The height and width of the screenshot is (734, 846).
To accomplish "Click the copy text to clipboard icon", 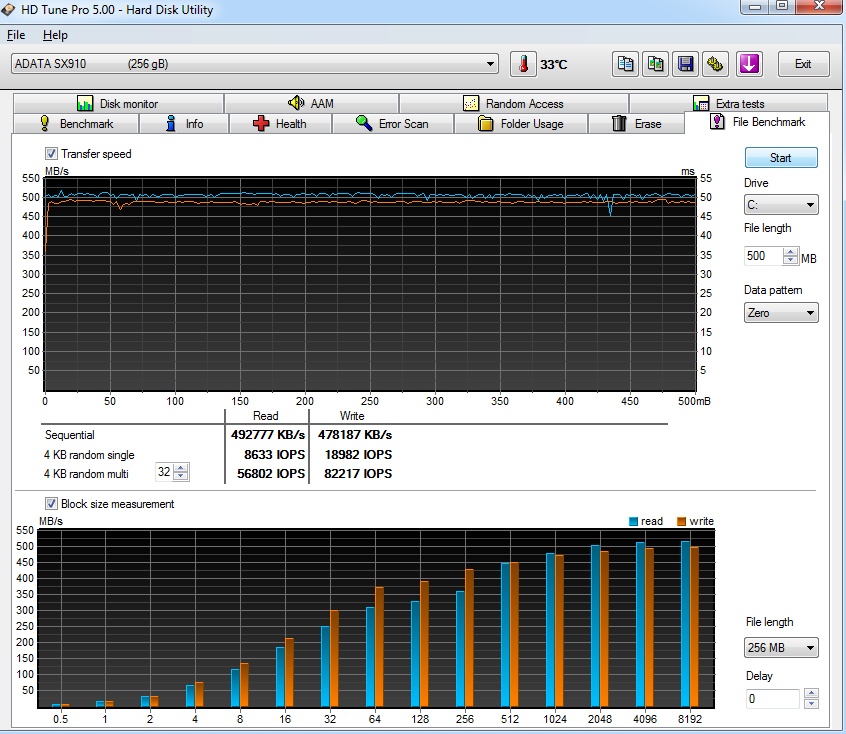I will (x=626, y=64).
